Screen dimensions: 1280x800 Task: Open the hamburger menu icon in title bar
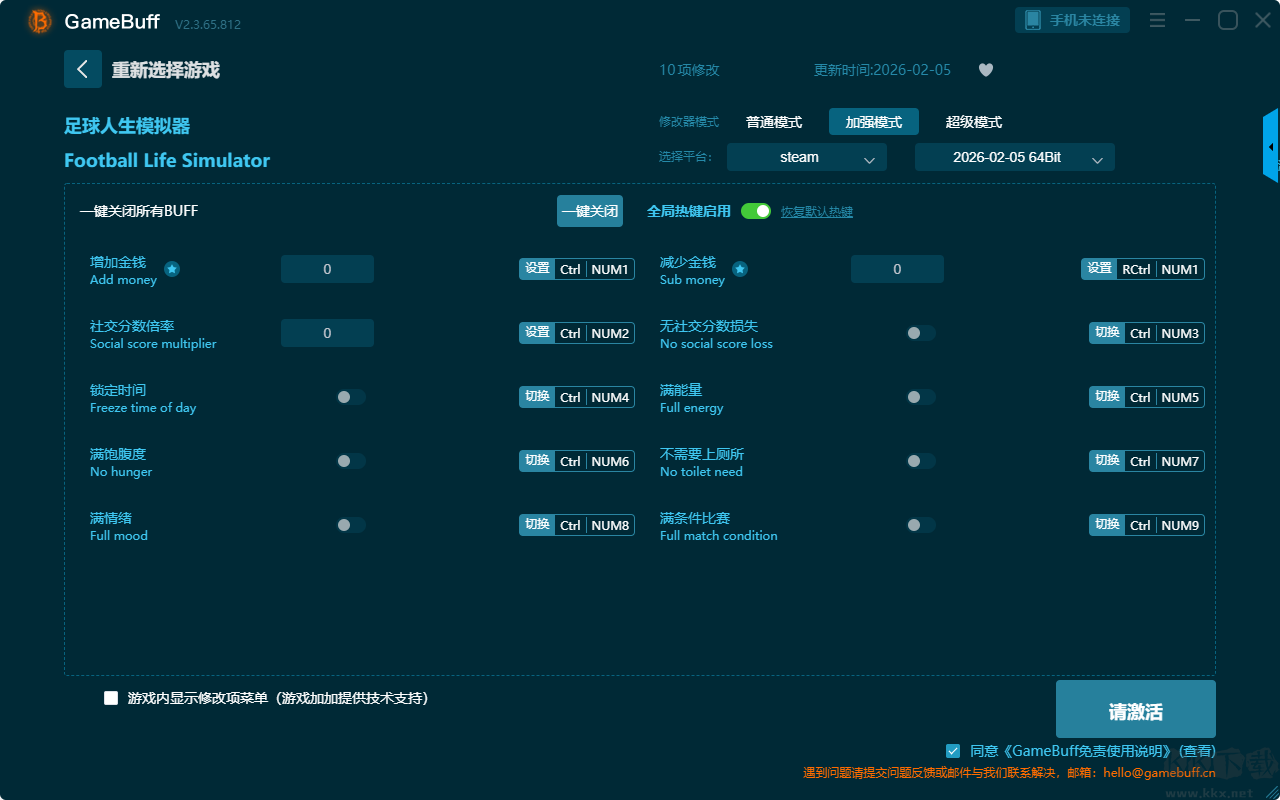click(1157, 20)
